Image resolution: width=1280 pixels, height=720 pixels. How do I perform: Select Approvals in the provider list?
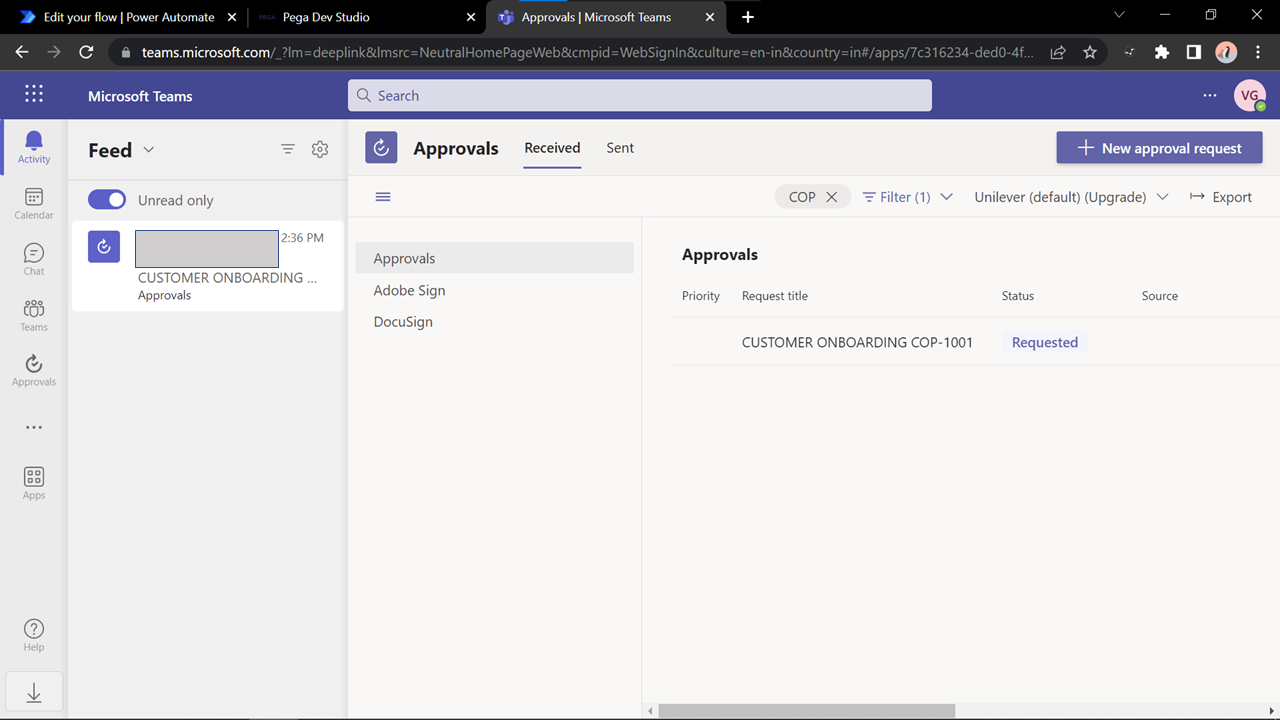click(494, 258)
